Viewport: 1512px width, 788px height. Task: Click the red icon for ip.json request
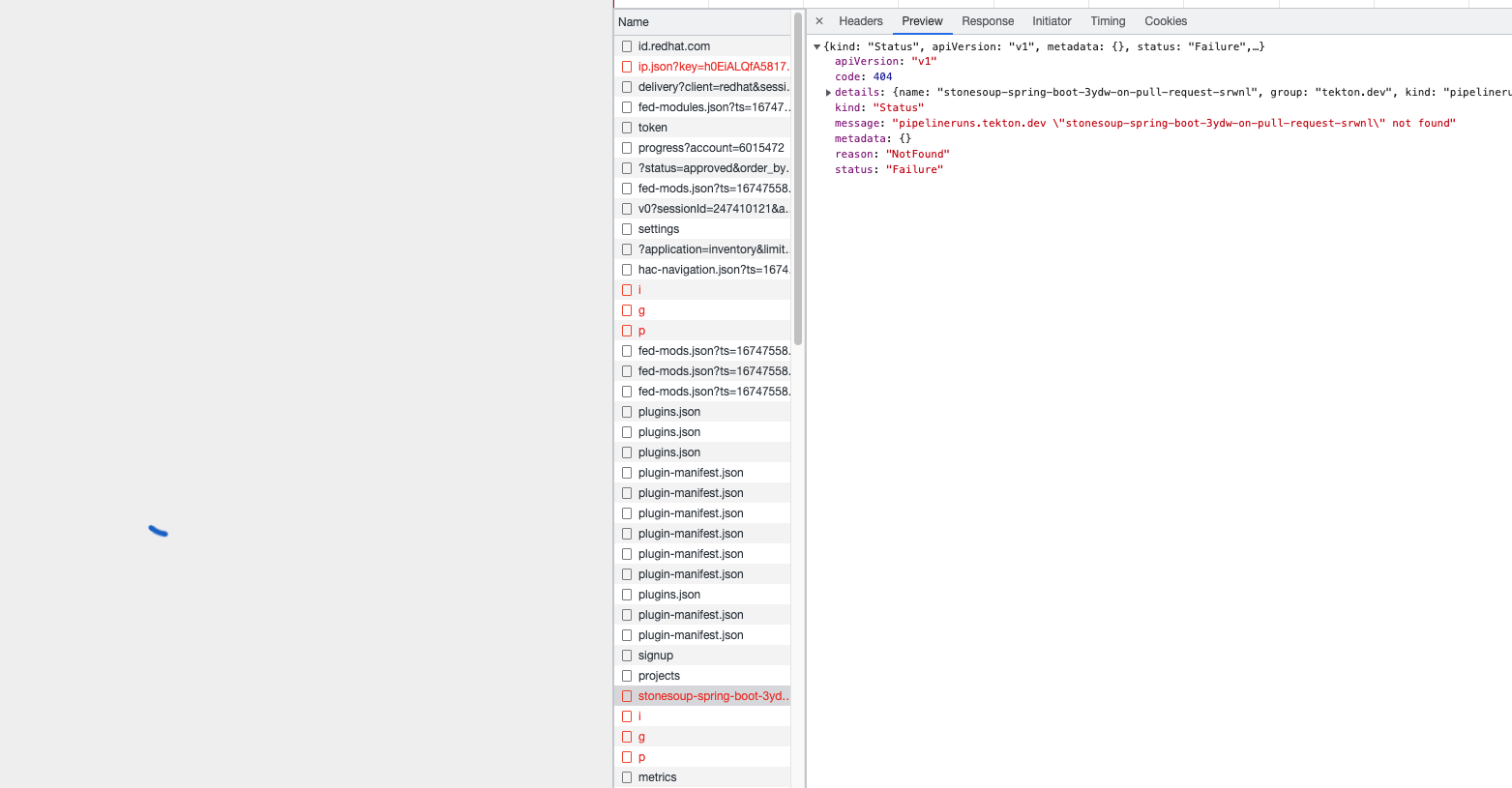pyautogui.click(x=627, y=67)
